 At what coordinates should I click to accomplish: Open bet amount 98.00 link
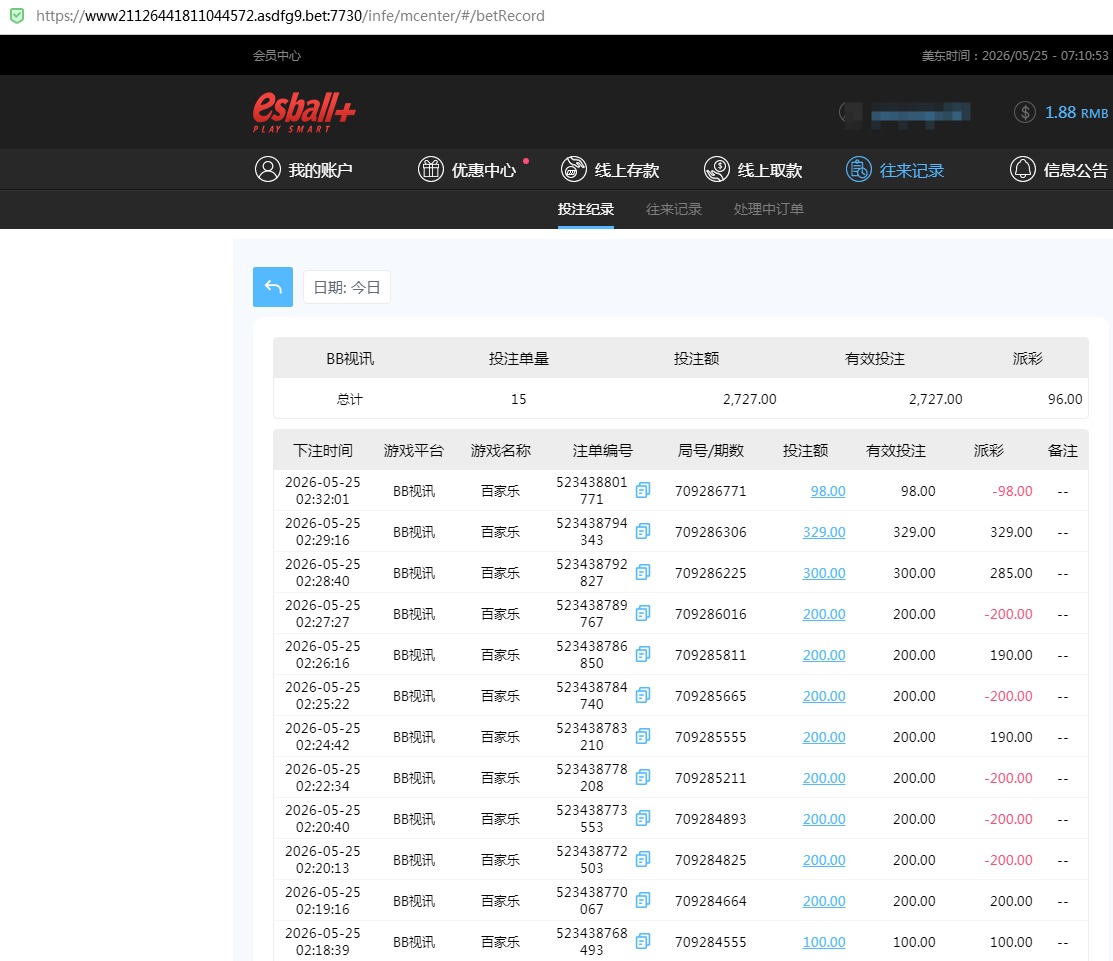pyautogui.click(x=828, y=491)
